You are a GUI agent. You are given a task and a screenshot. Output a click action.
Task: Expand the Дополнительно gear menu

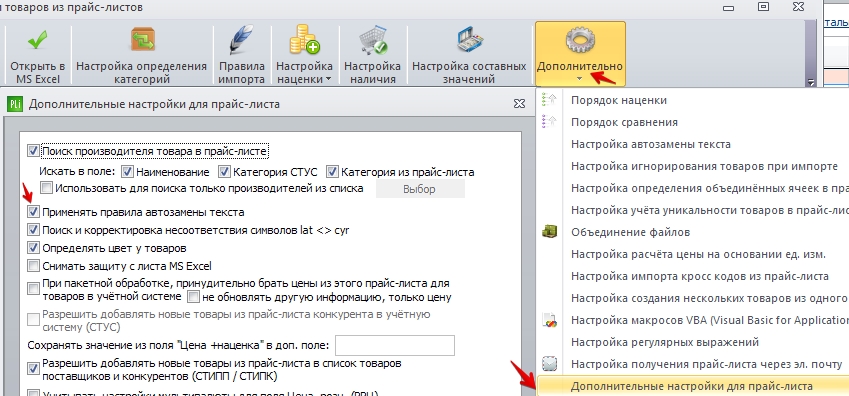click(580, 54)
